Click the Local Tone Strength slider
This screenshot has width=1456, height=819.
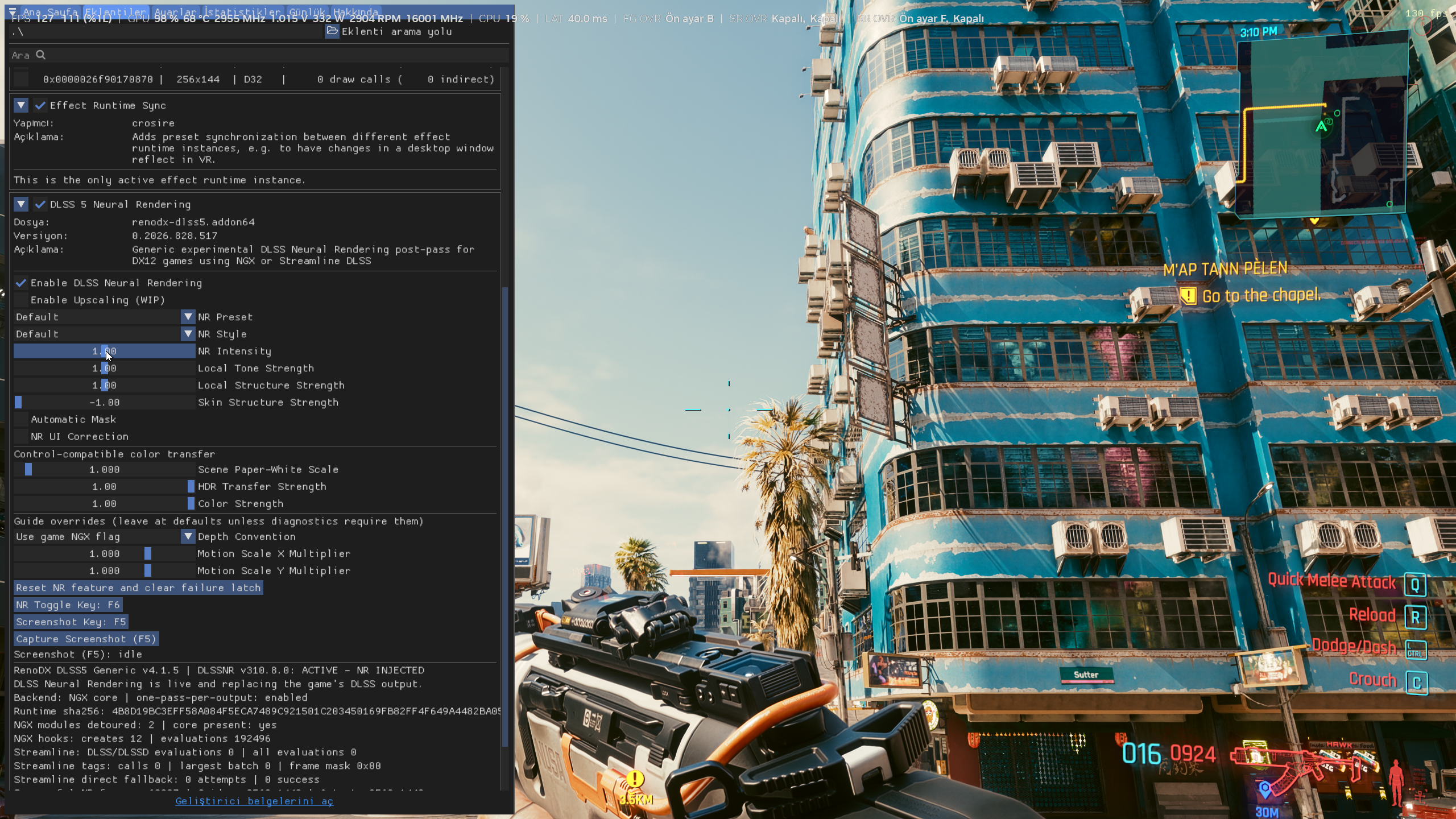pyautogui.click(x=105, y=368)
